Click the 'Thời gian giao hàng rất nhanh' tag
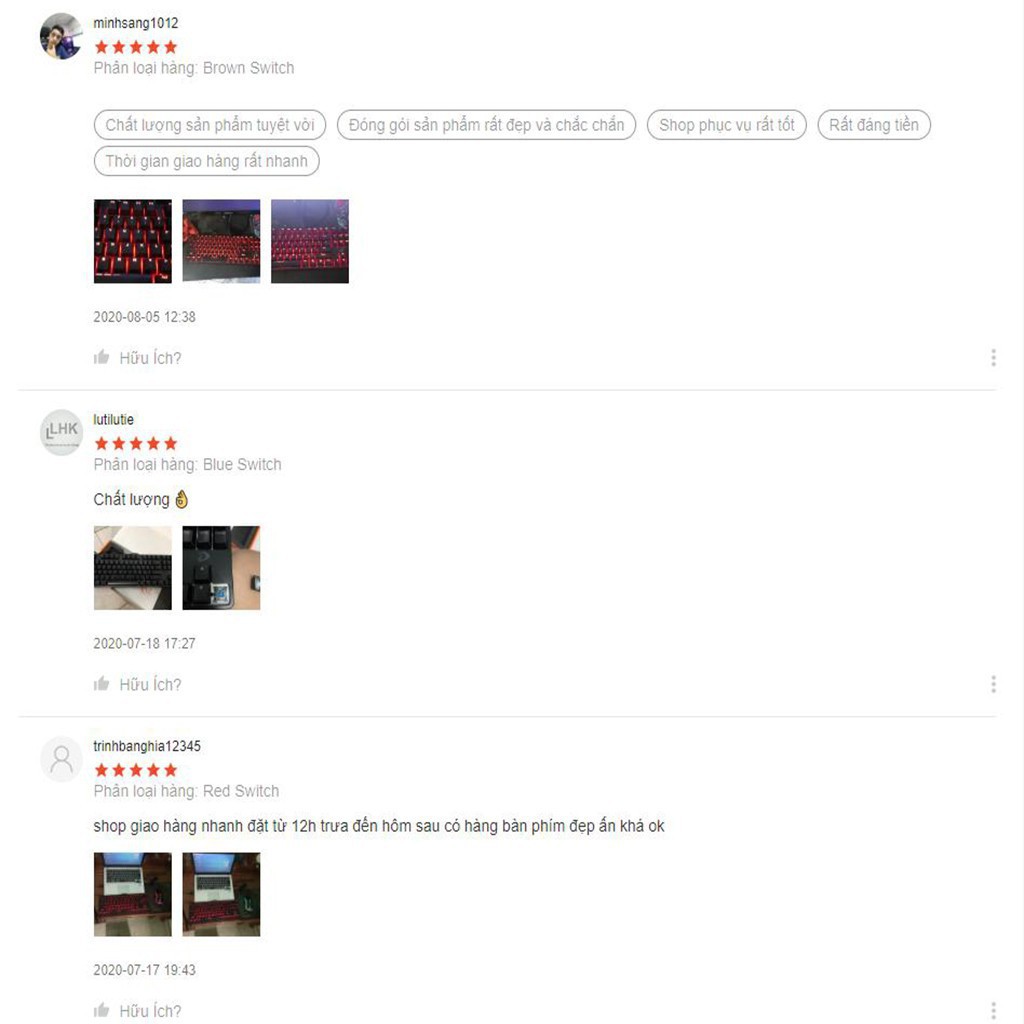The height and width of the screenshot is (1024, 1024). 206,161
